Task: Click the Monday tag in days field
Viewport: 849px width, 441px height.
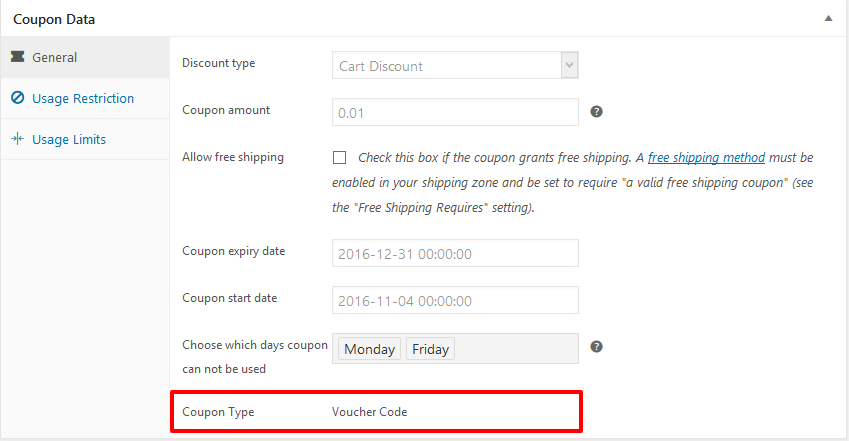Action: tap(369, 349)
